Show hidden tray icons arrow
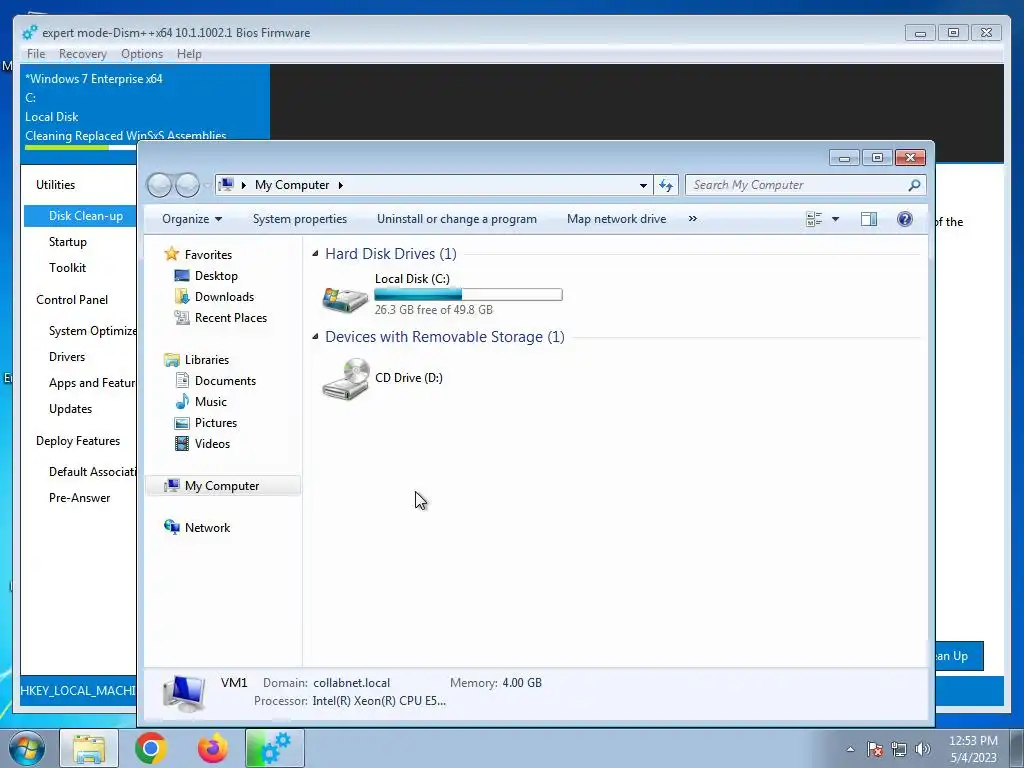1024x768 pixels. [x=850, y=749]
